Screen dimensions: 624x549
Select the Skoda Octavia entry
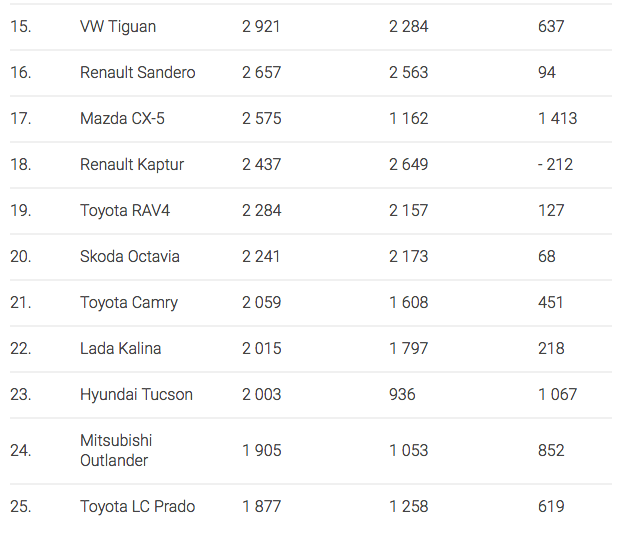coord(130,257)
